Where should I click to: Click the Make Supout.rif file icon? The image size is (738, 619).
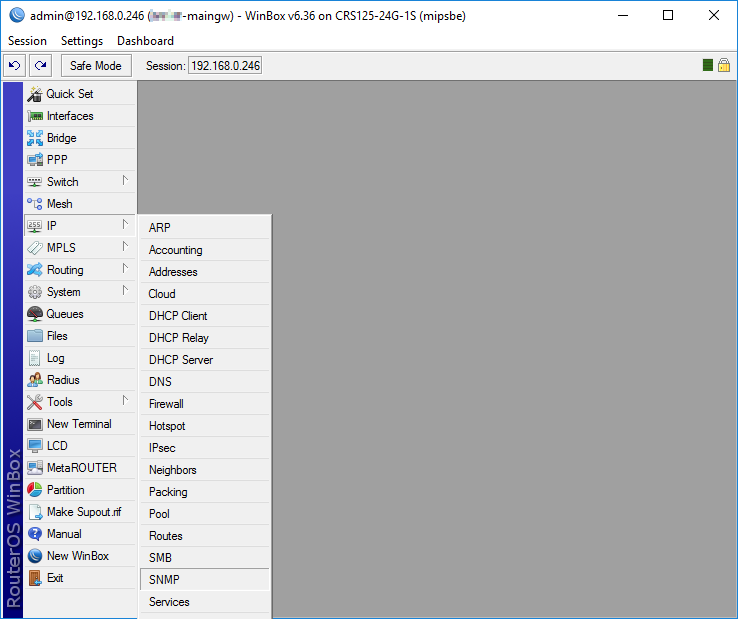tap(35, 512)
